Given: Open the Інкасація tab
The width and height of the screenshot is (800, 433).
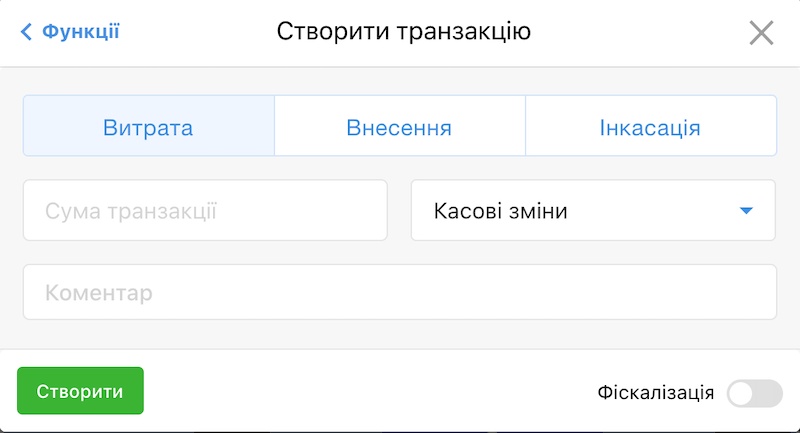Looking at the screenshot, I should coord(650,127).
